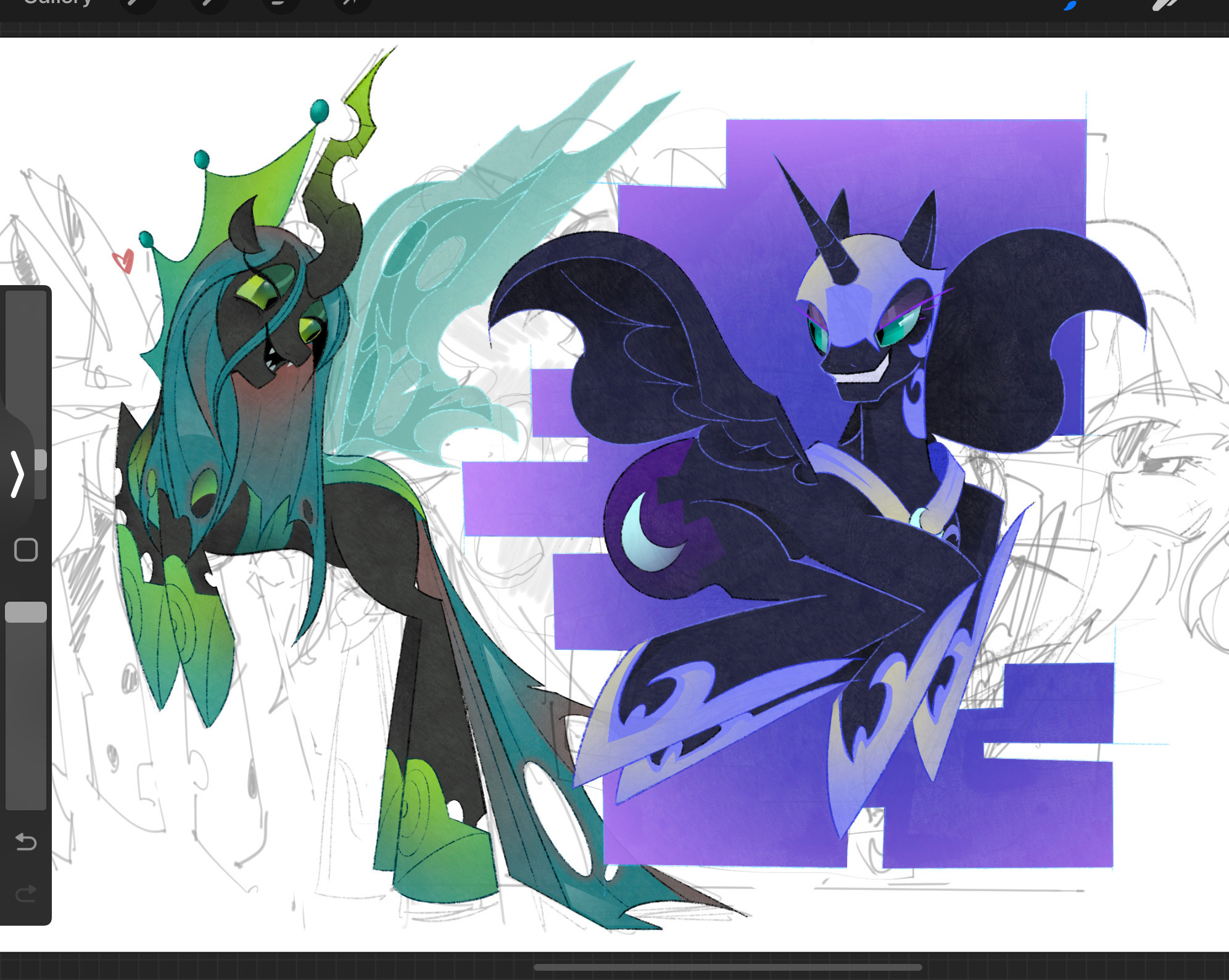
Task: Return to the Gallery view
Action: [x=57, y=3]
